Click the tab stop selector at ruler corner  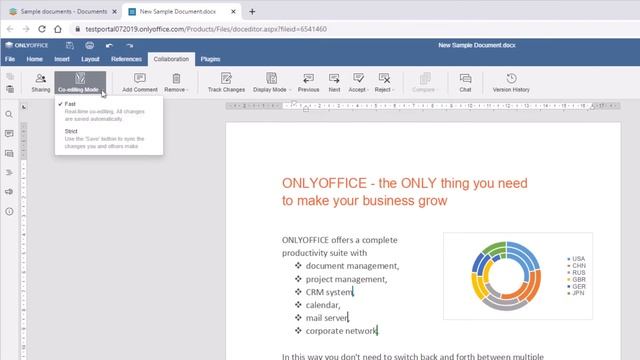tap(24, 107)
